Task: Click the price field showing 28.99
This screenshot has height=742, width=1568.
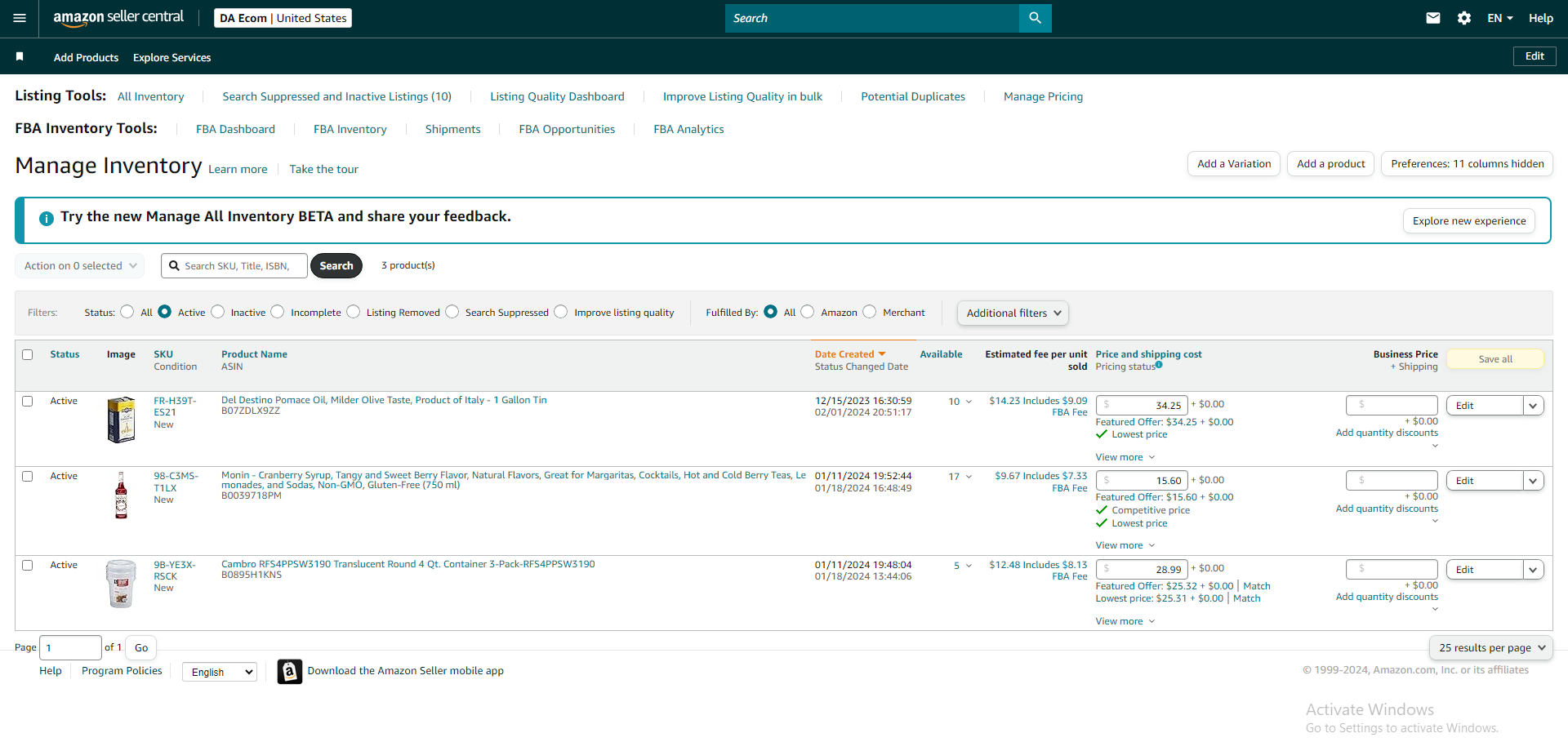Action: pyautogui.click(x=1142, y=569)
